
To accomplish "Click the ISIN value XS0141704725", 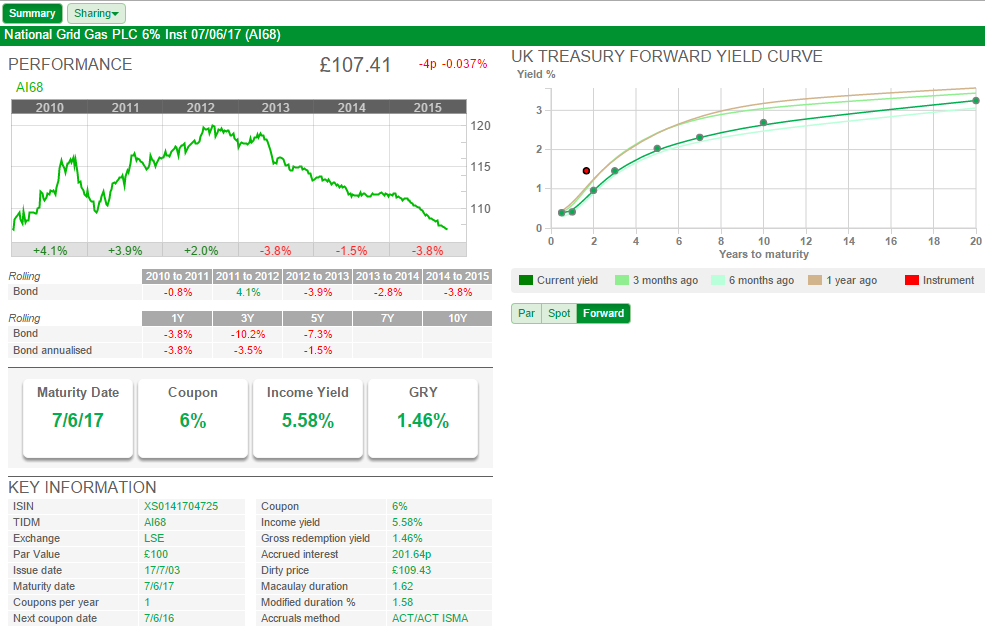I will click(x=181, y=506).
